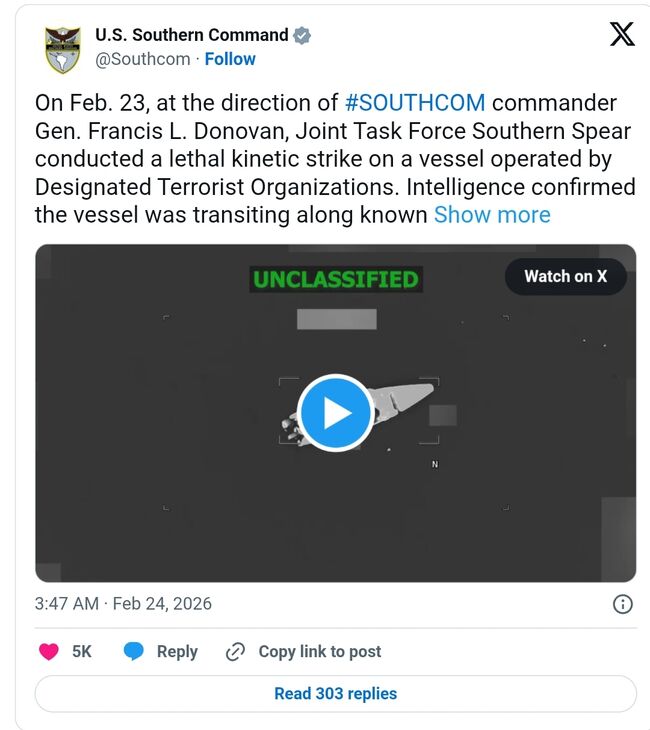Follow the Southcom account
Viewport: 650px width, 730px height.
[x=230, y=59]
